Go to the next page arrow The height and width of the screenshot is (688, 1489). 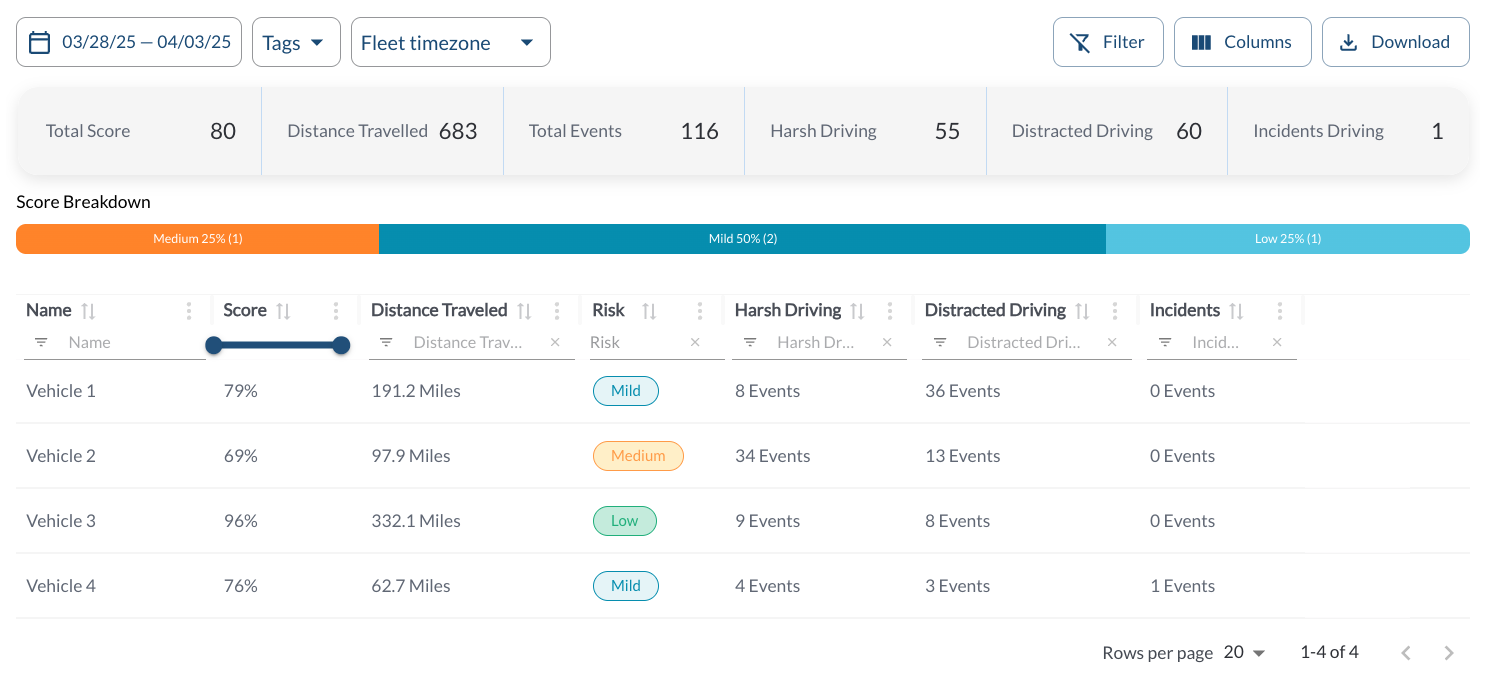pos(1449,653)
